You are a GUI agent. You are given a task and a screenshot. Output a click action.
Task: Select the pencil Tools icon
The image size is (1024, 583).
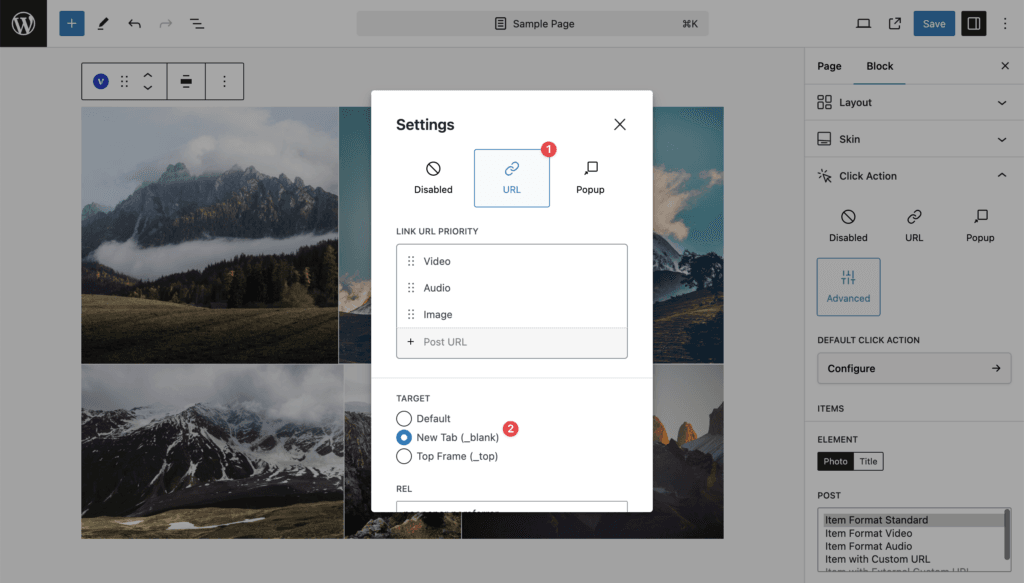tap(103, 24)
